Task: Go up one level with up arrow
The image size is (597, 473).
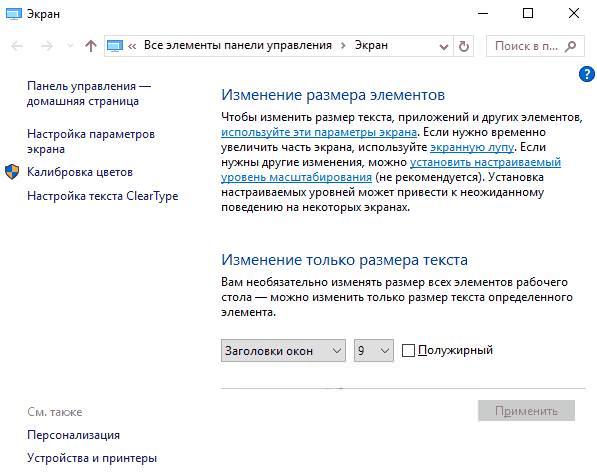Action: point(91,46)
